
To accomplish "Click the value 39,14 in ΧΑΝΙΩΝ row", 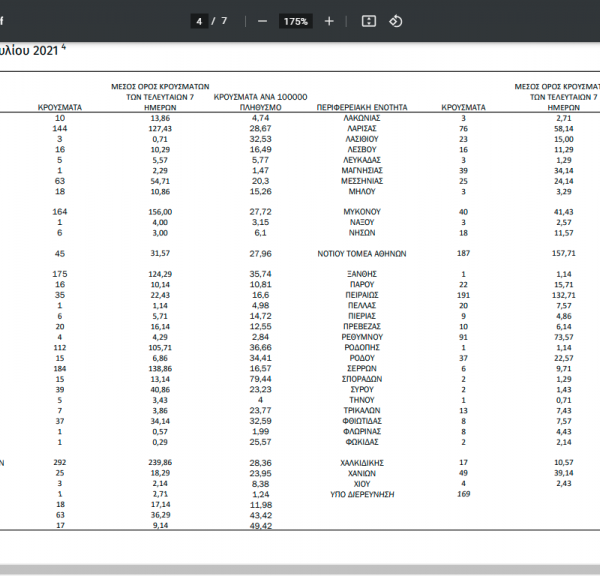I will coord(563,473).
